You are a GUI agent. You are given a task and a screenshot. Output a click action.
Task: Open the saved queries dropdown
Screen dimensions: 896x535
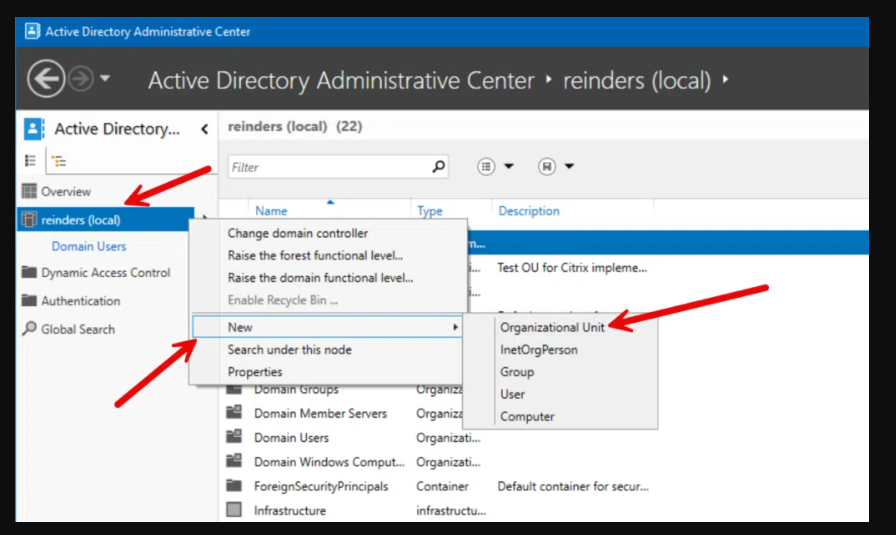pyautogui.click(x=556, y=167)
